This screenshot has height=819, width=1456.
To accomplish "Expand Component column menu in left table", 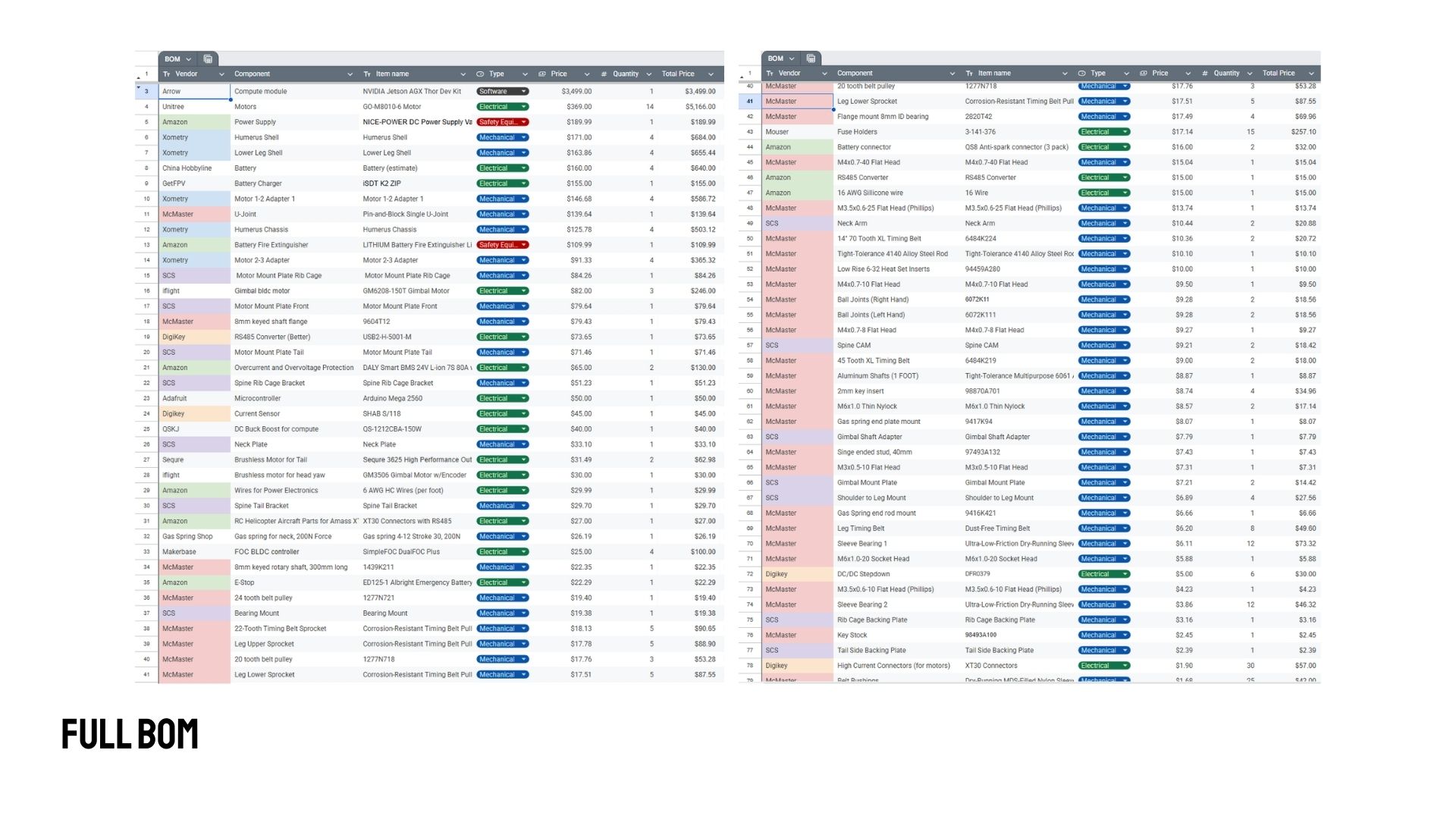I will click(x=350, y=74).
